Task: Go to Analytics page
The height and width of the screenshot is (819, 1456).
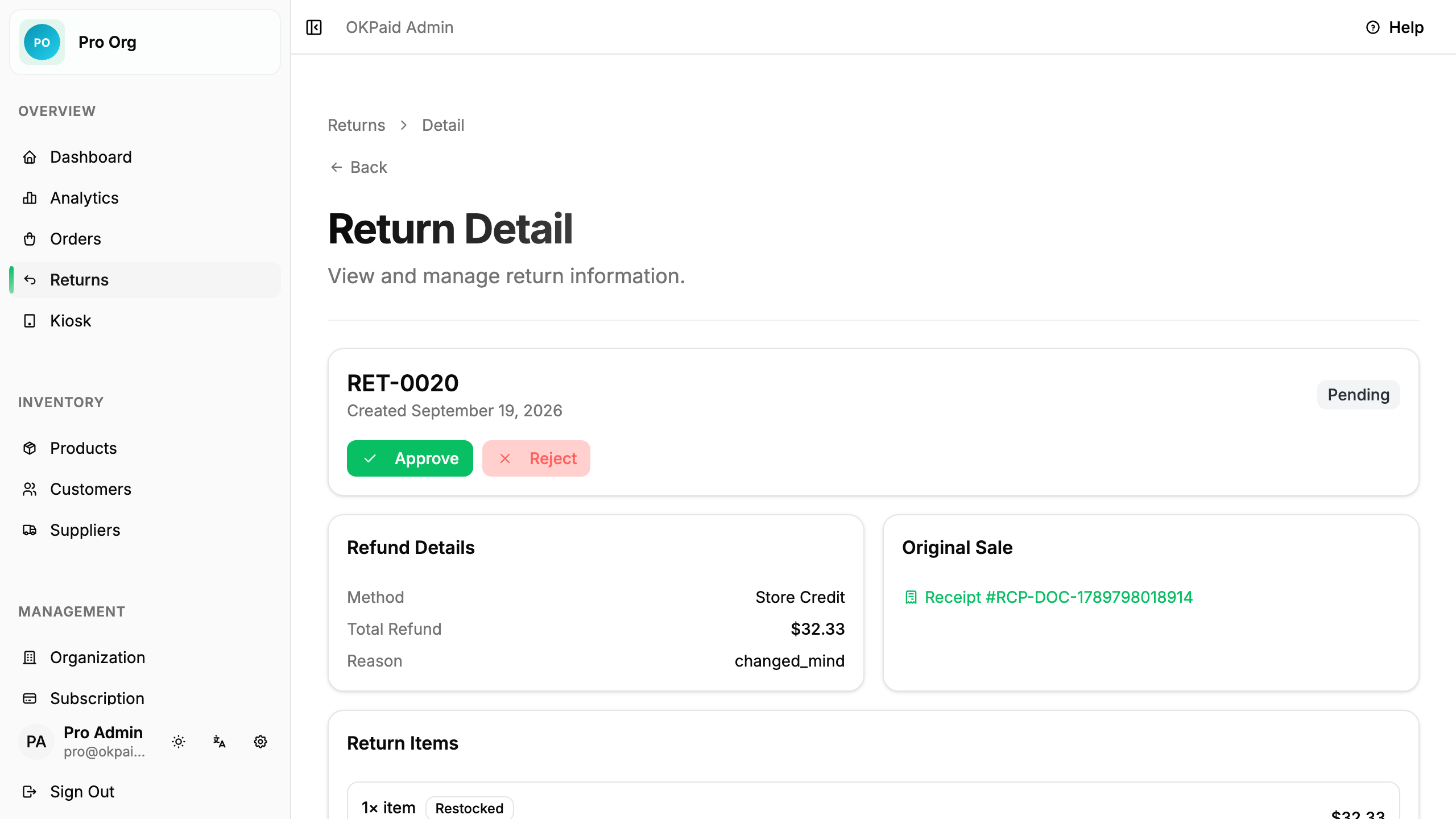Action: [145, 198]
